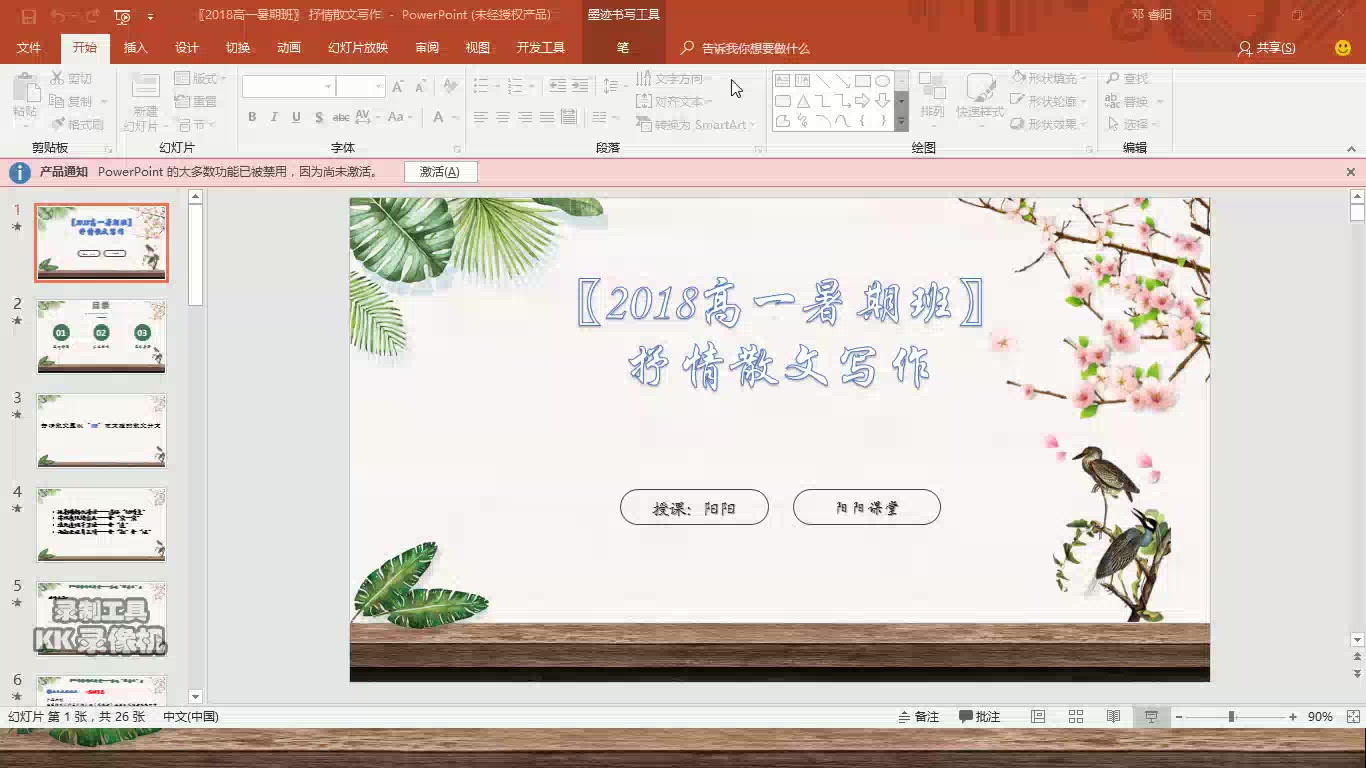
Task: Justify text in paragraph group
Action: 547,117
